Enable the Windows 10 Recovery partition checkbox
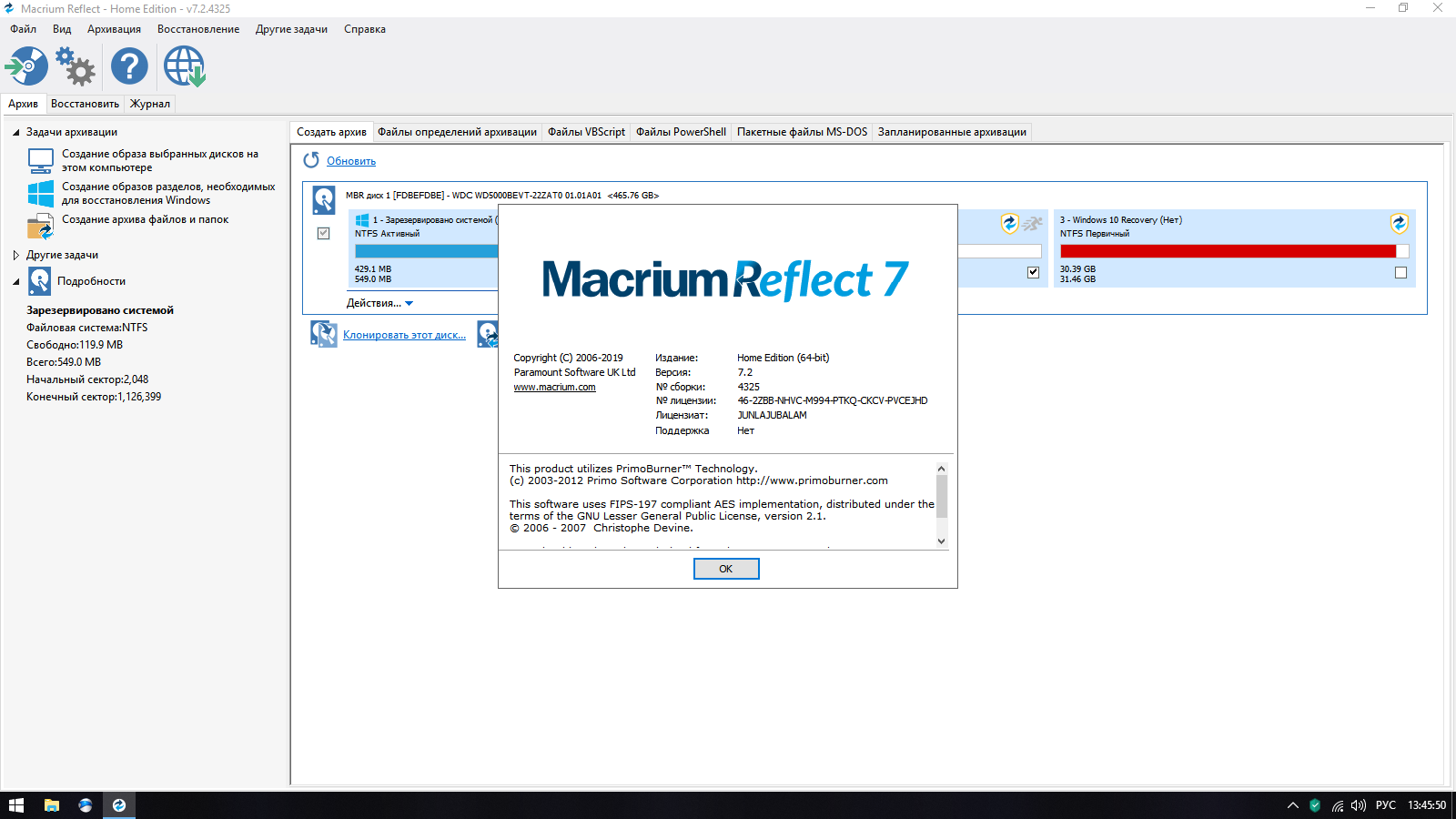This screenshot has height=819, width=1456. pos(1400,272)
